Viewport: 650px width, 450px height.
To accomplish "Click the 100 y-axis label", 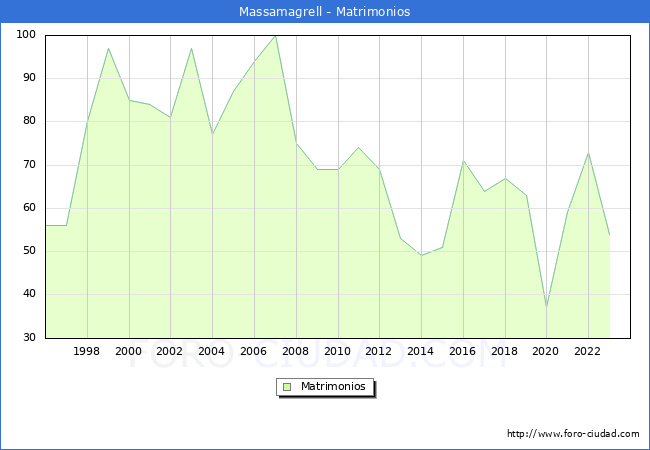I will pyautogui.click(x=26, y=35).
